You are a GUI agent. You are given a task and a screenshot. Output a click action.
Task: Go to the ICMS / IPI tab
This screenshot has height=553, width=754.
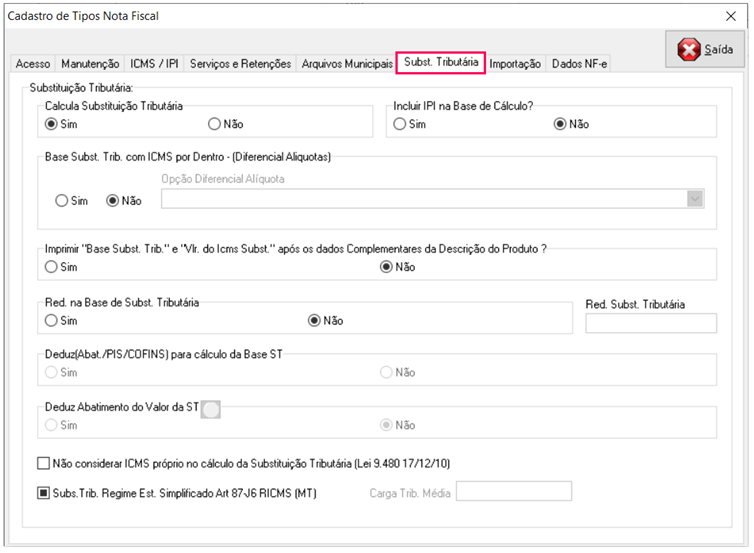coord(155,64)
